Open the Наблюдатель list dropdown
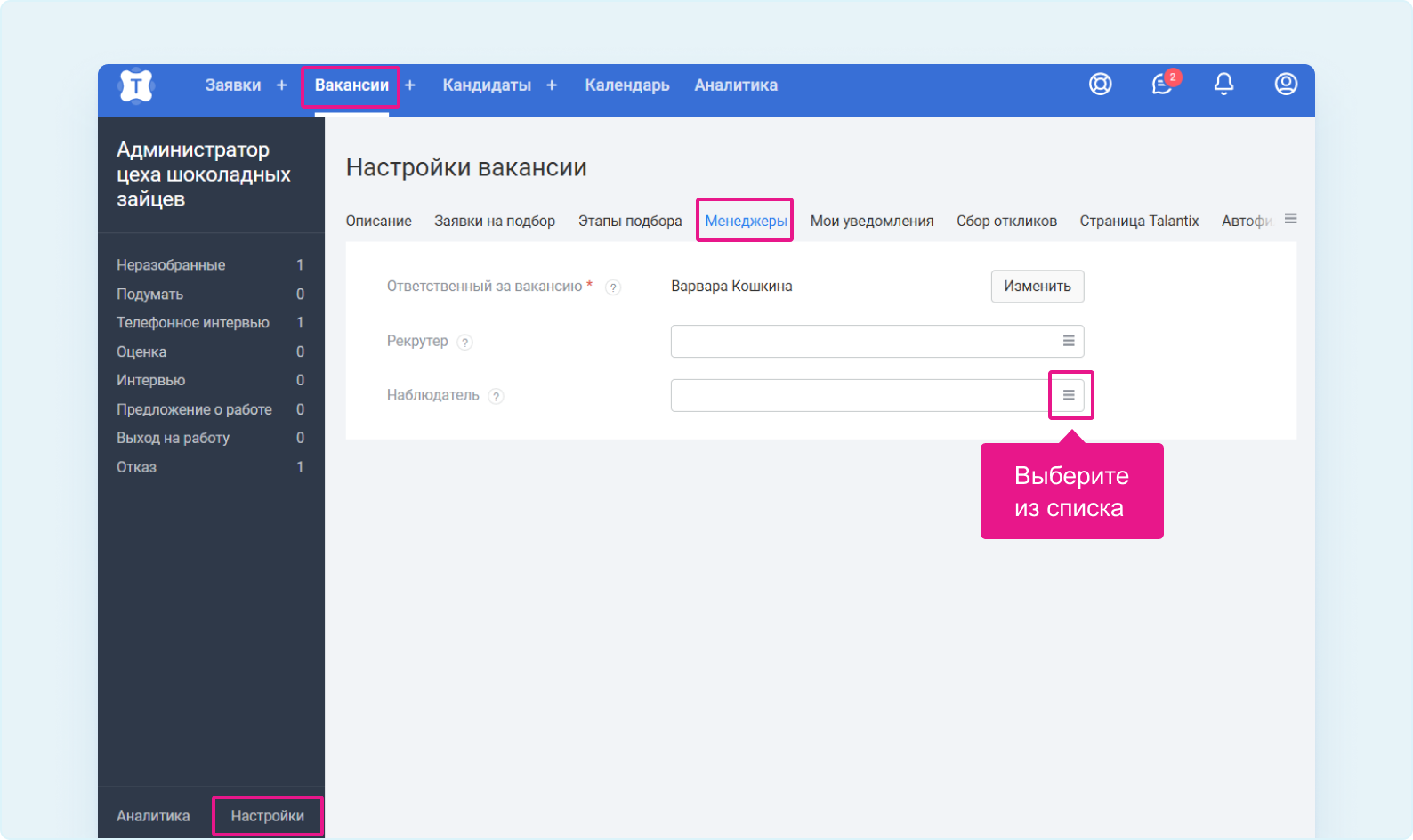Screen dimensions: 1413x840 click(x=1069, y=395)
